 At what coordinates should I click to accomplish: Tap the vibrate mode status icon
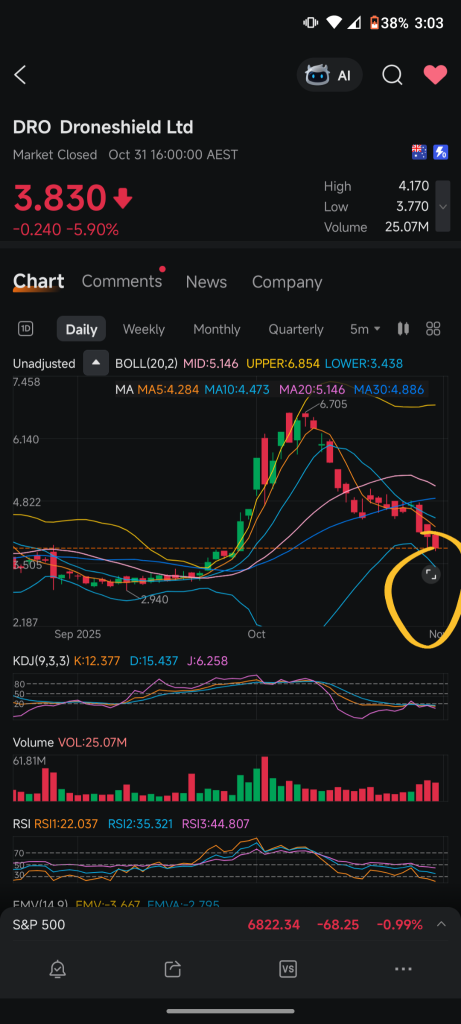click(x=310, y=23)
